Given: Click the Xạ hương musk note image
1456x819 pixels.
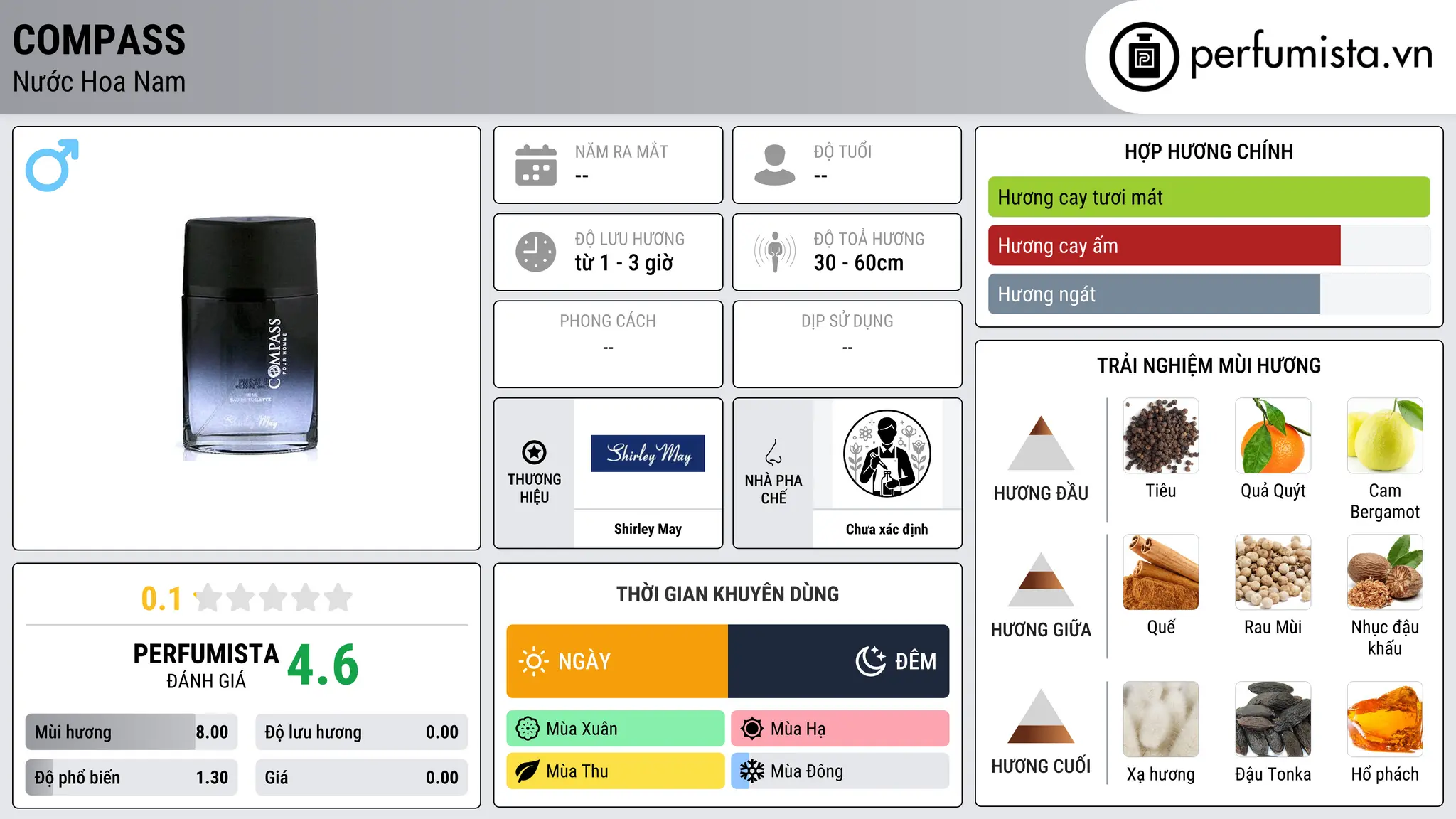Looking at the screenshot, I should (x=1161, y=719).
